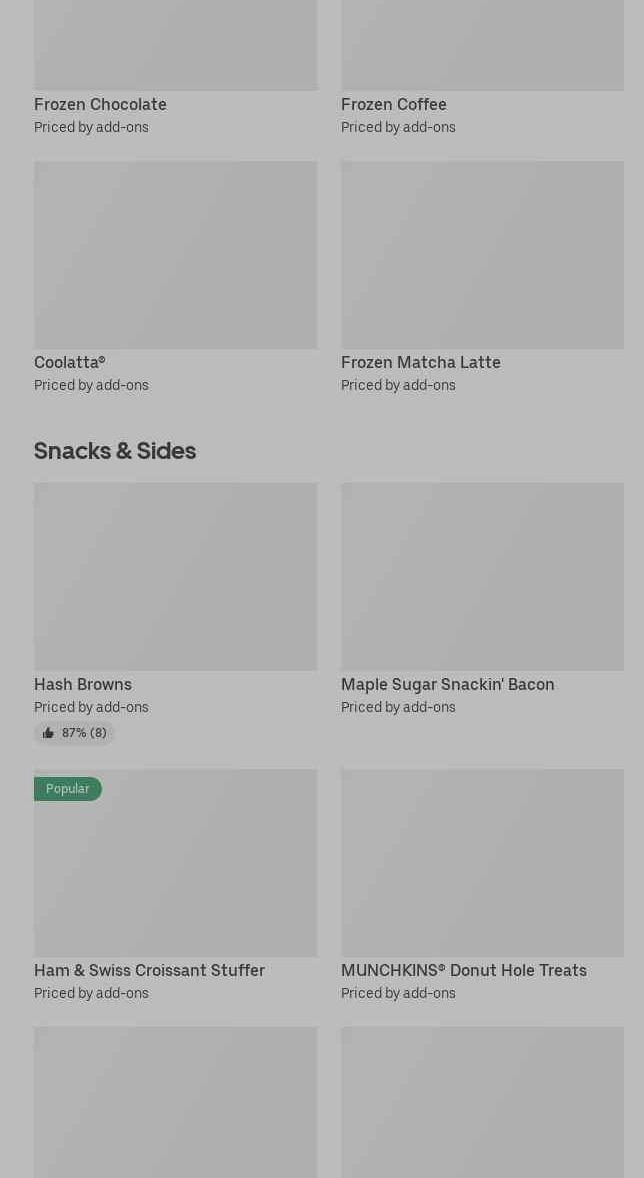Click the Snacks & Sides section heading
The height and width of the screenshot is (1178, 644).
click(x=115, y=451)
